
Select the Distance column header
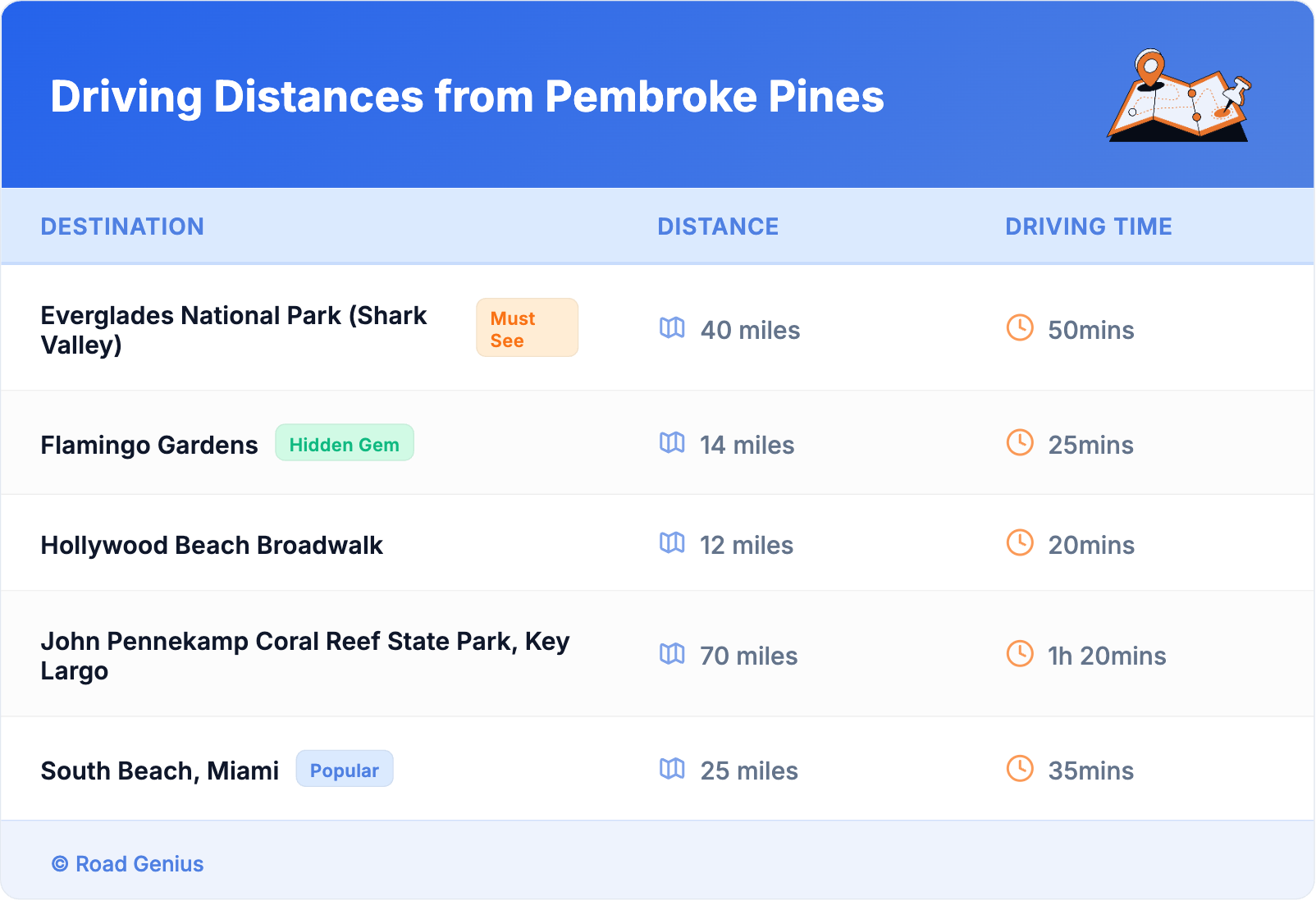point(718,226)
